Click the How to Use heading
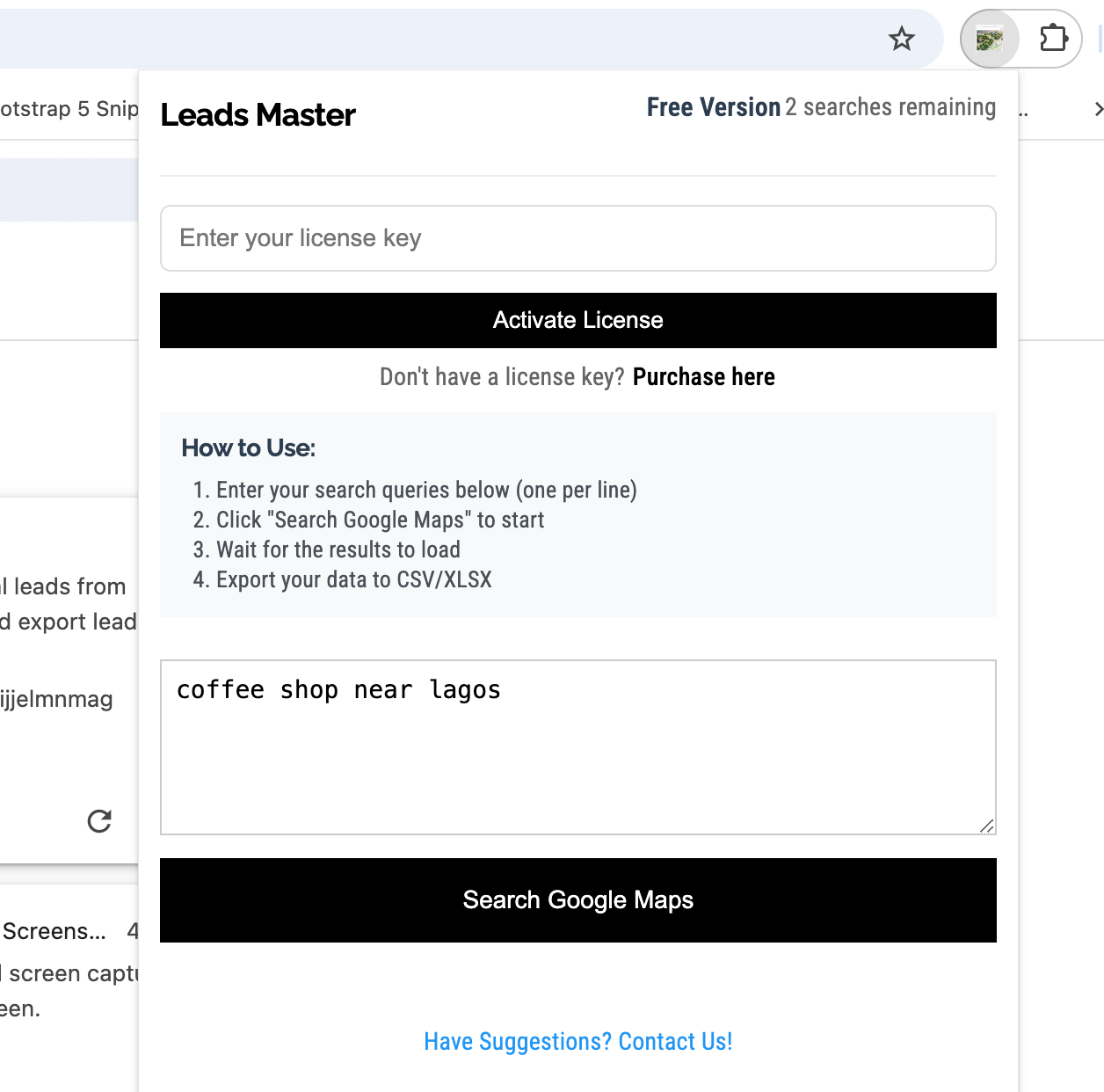 248,448
